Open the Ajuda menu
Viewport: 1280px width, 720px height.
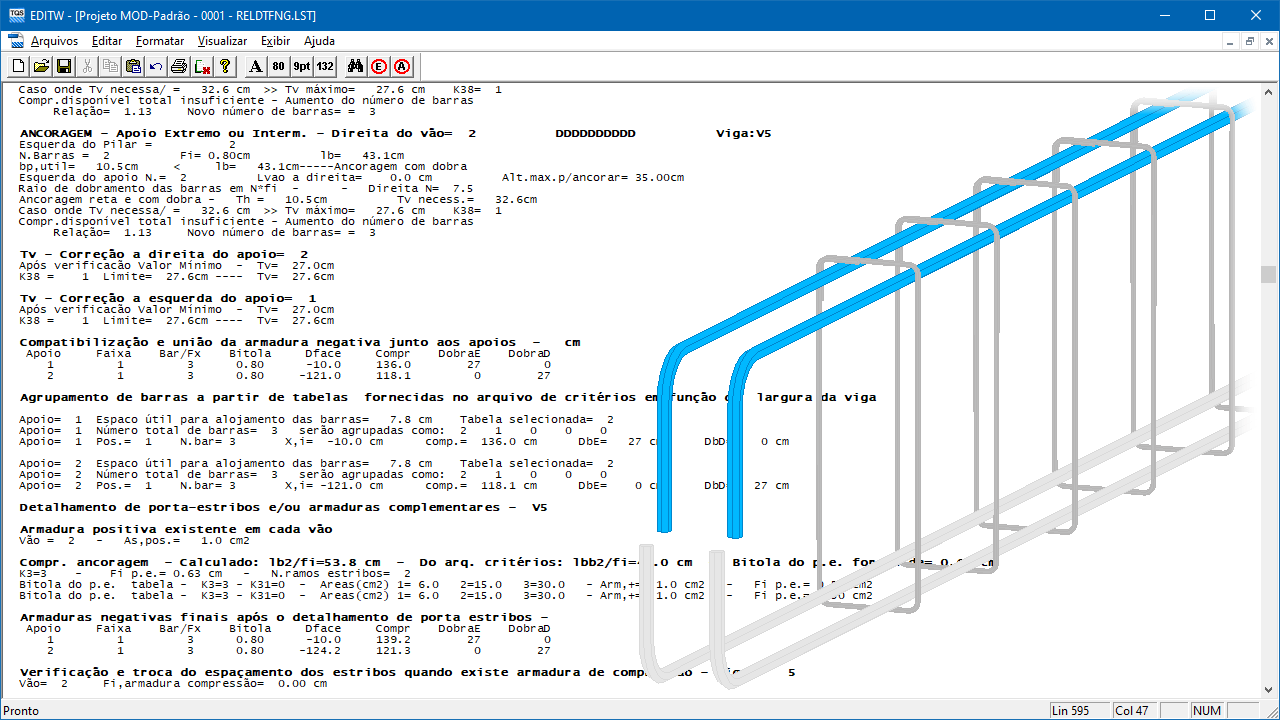pyautogui.click(x=319, y=41)
